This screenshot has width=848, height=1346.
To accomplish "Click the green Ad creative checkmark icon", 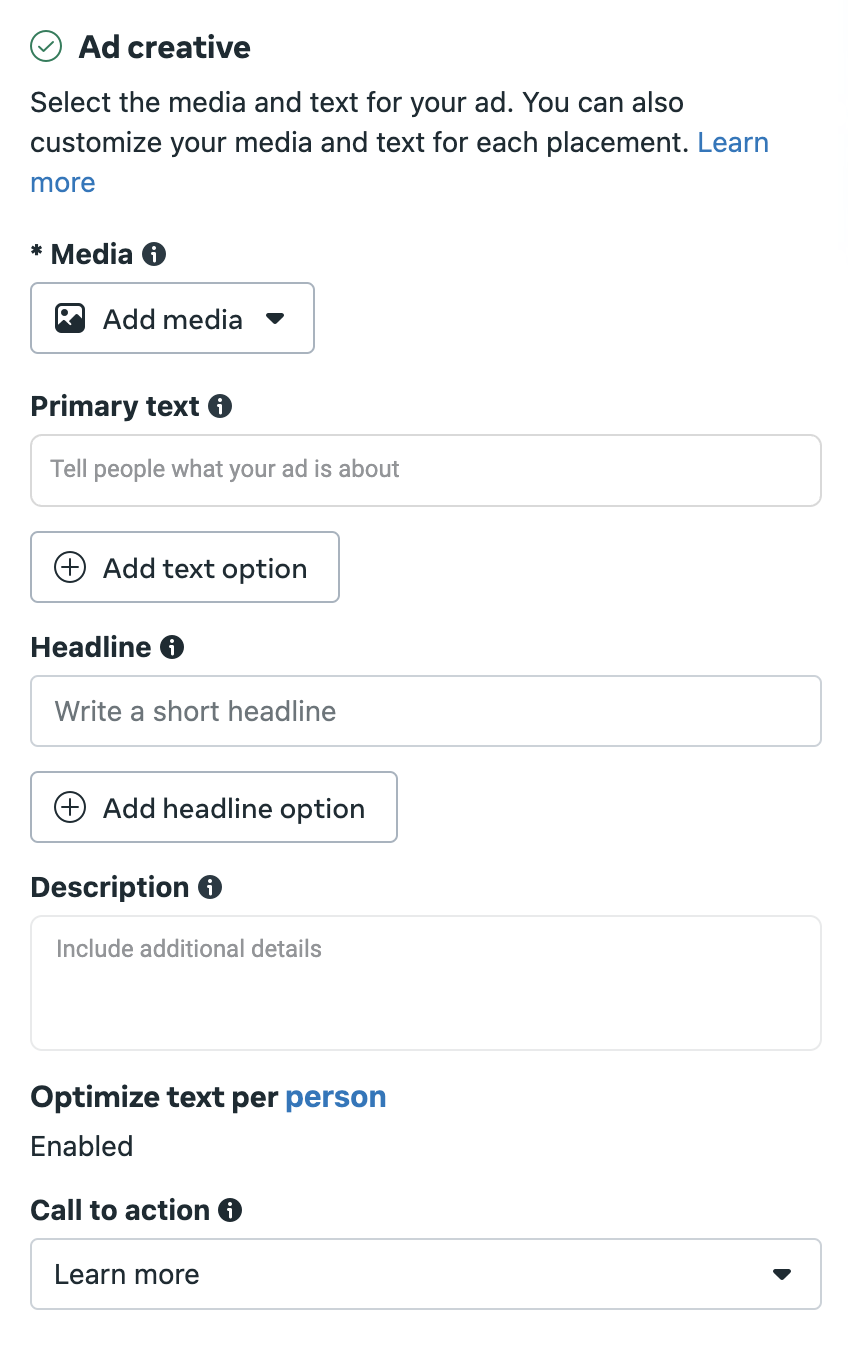I will [46, 47].
